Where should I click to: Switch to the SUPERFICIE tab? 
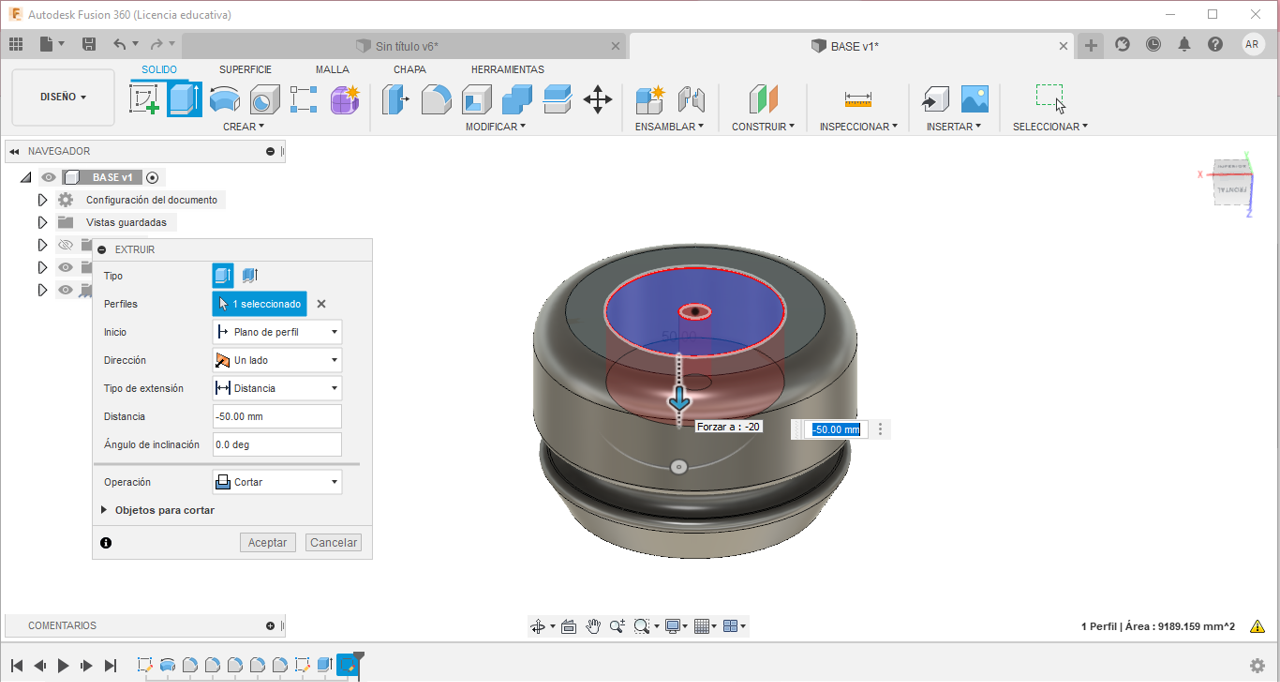click(x=245, y=70)
